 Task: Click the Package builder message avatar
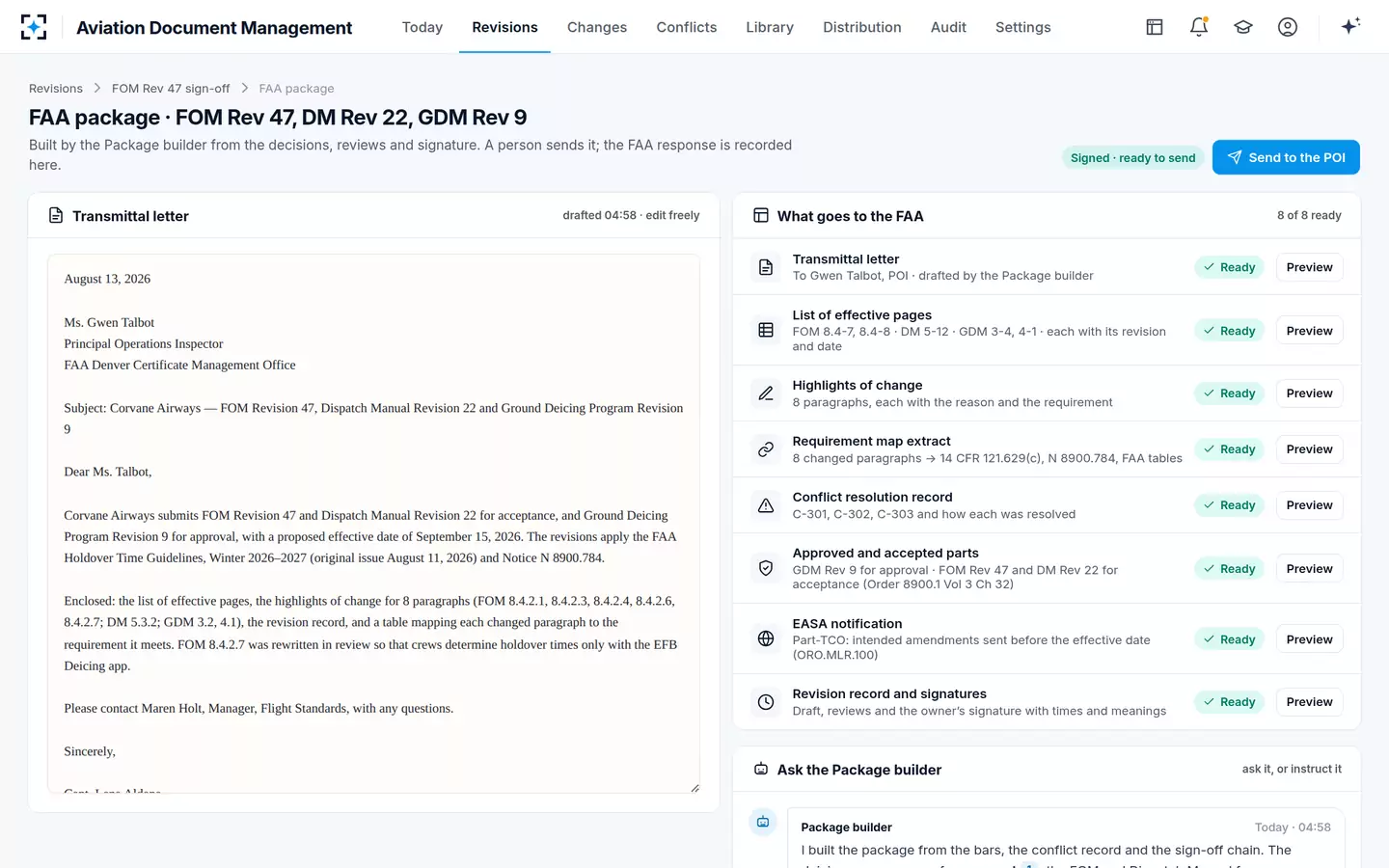(x=763, y=822)
